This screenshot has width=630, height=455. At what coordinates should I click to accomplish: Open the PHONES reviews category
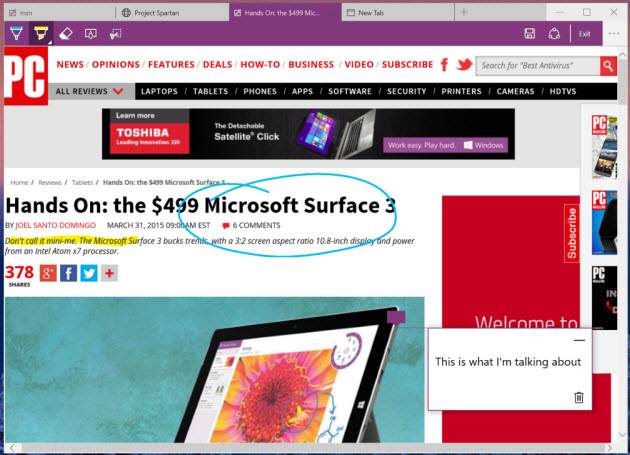tap(260, 91)
